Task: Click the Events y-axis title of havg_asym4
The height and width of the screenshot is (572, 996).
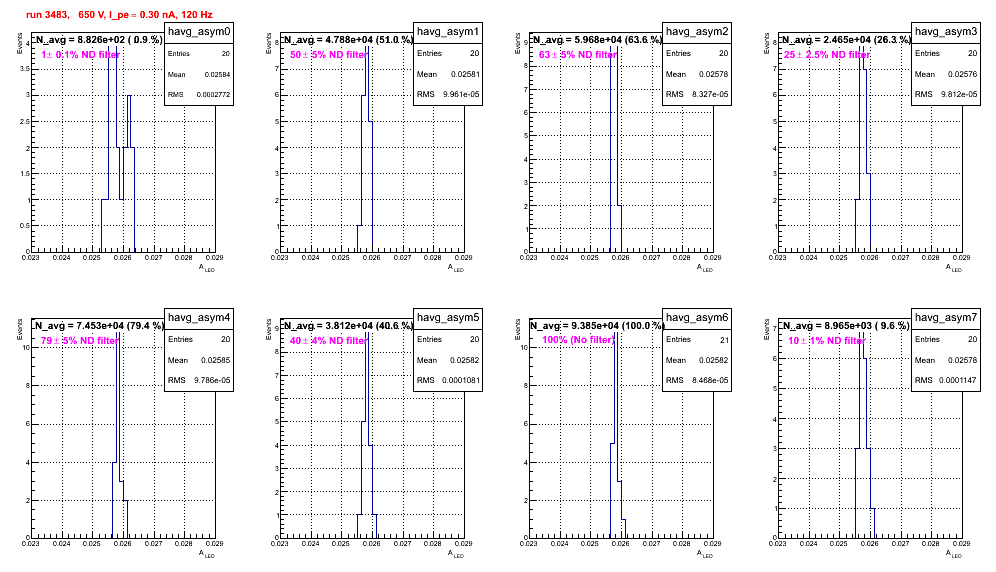Action: (20, 329)
